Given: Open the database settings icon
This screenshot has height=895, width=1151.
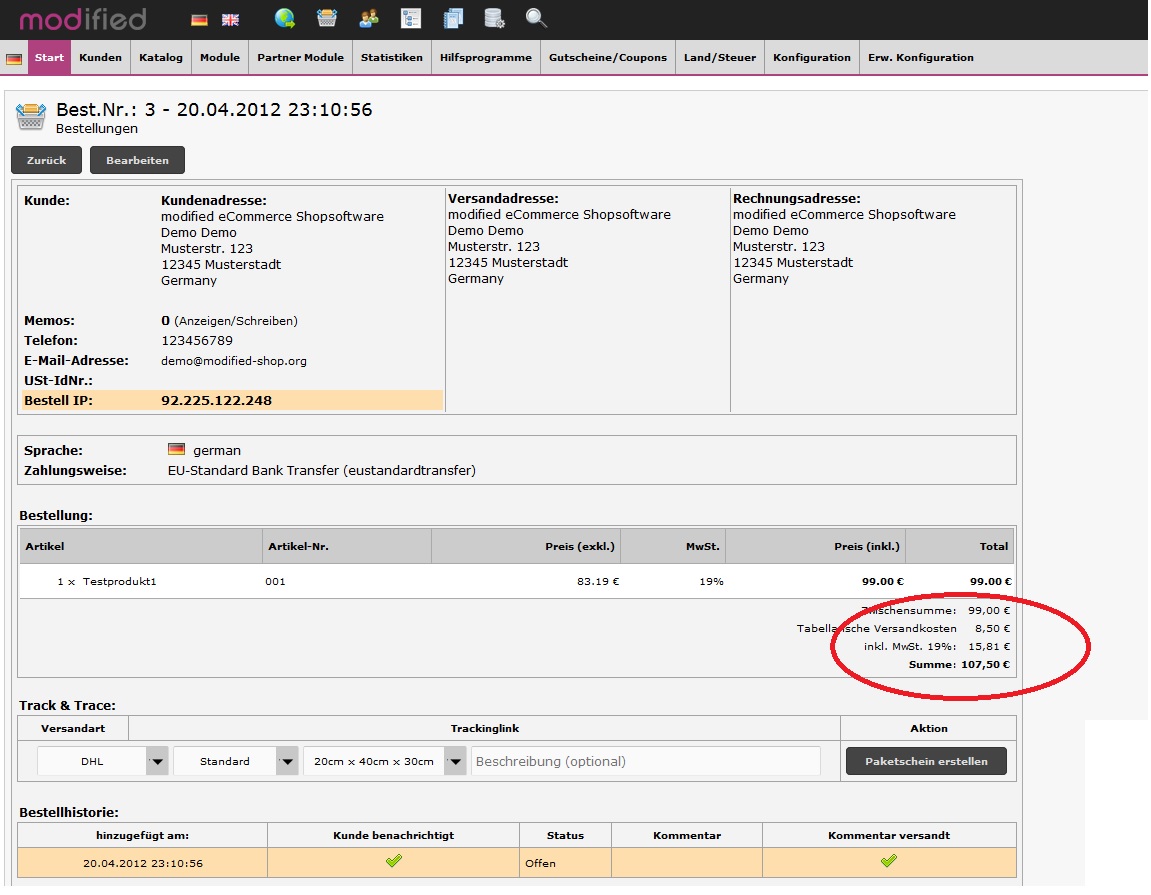Looking at the screenshot, I should 494,18.
